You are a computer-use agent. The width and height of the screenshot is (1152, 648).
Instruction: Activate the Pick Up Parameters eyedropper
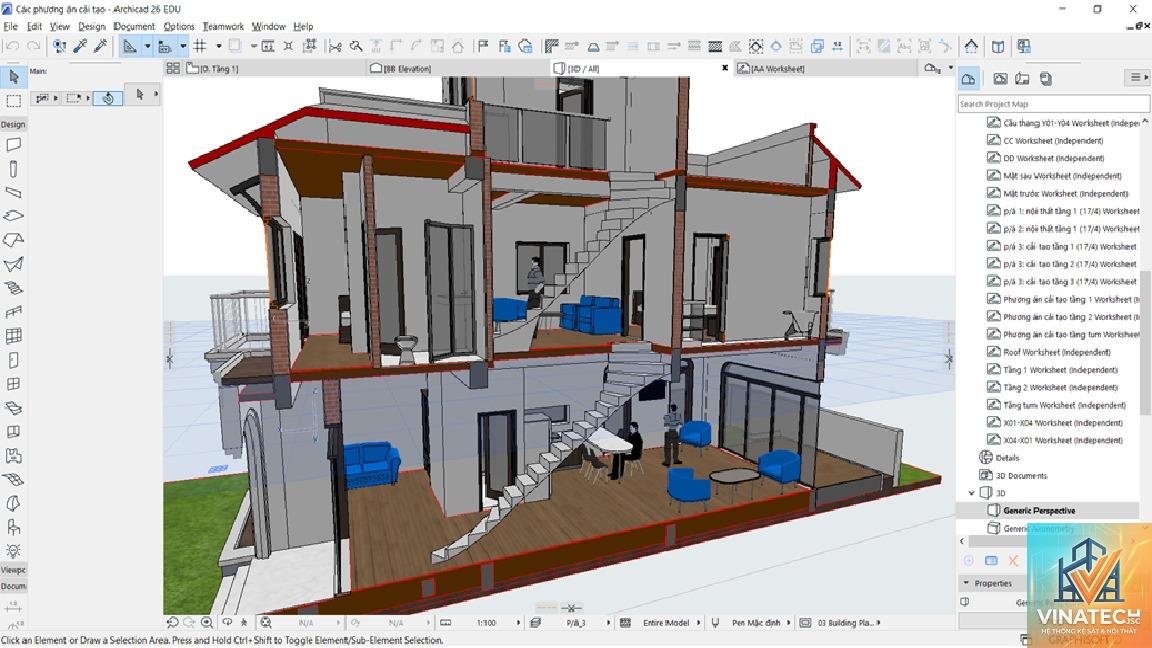[x=80, y=46]
